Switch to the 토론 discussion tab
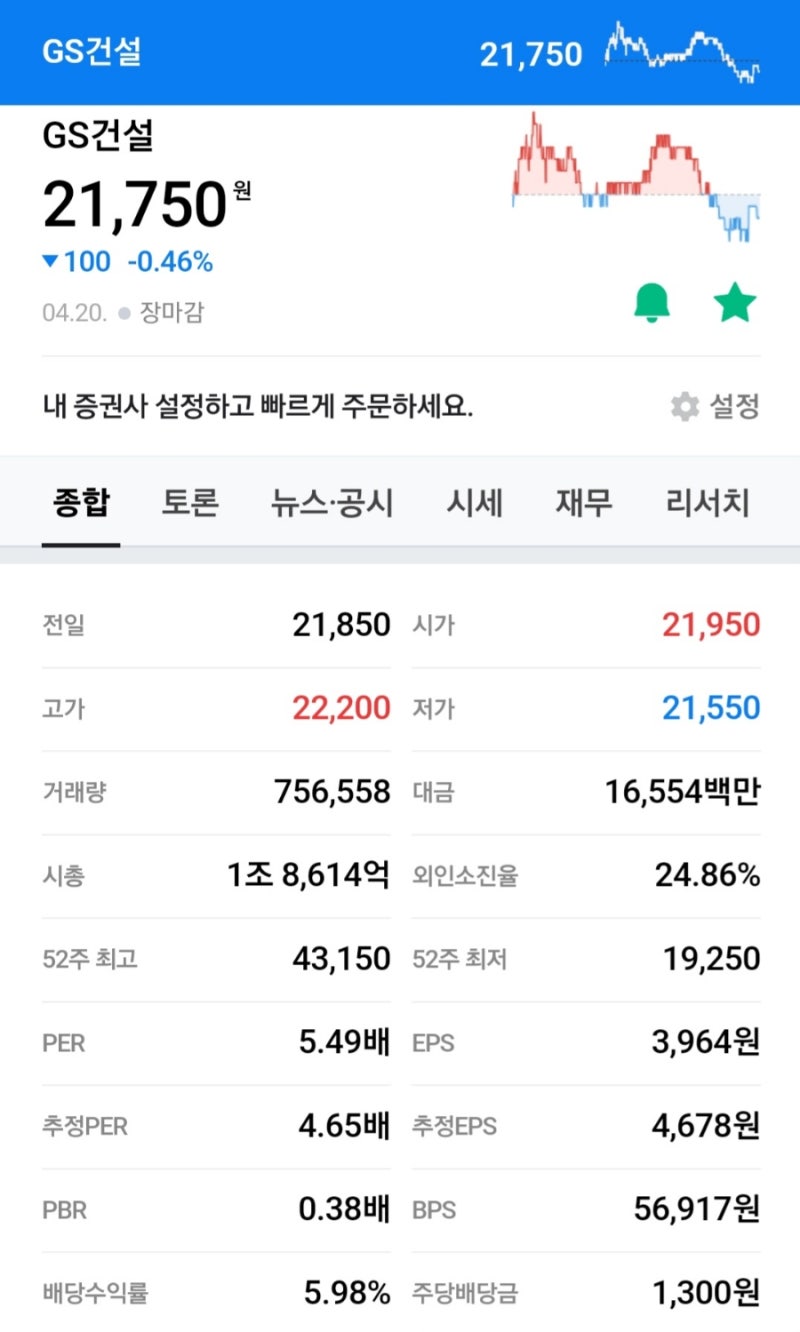Image resolution: width=800 pixels, height=1332 pixels. point(190,503)
